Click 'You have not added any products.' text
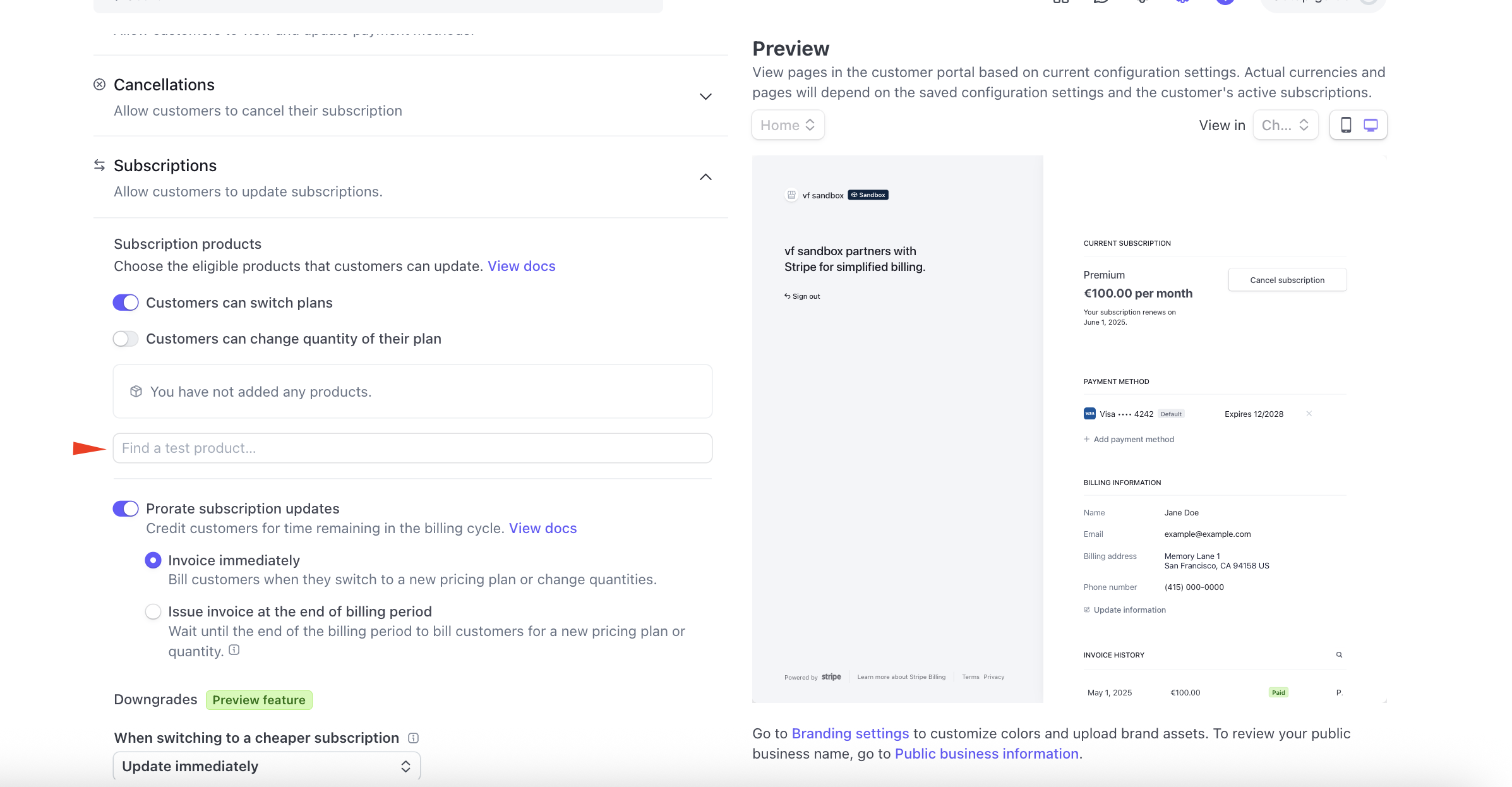The width and height of the screenshot is (1512, 787). tap(261, 392)
